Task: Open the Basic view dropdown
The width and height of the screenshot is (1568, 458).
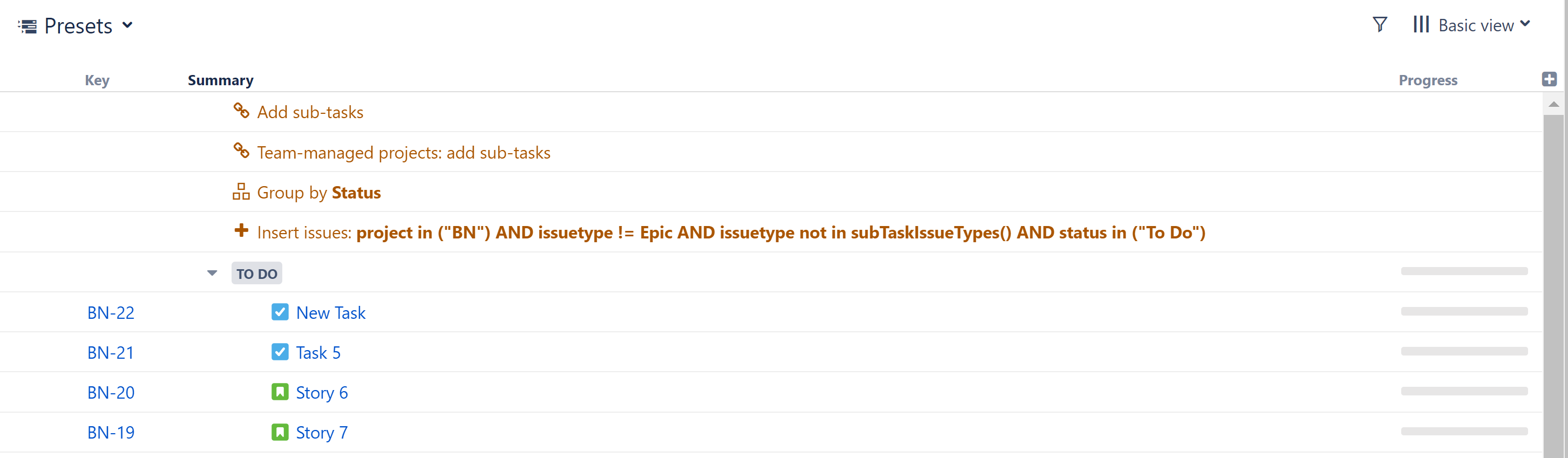Action: 1526,24
